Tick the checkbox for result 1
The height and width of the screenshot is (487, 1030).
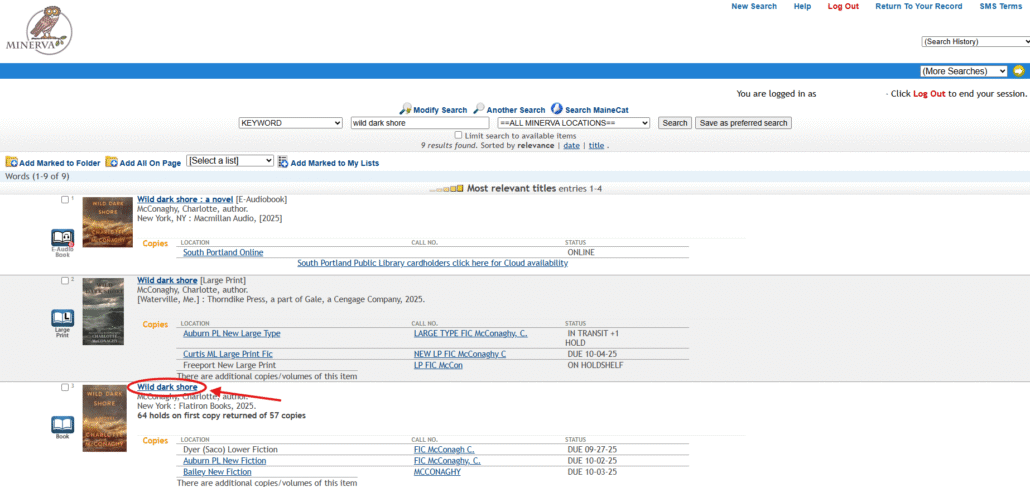65,200
